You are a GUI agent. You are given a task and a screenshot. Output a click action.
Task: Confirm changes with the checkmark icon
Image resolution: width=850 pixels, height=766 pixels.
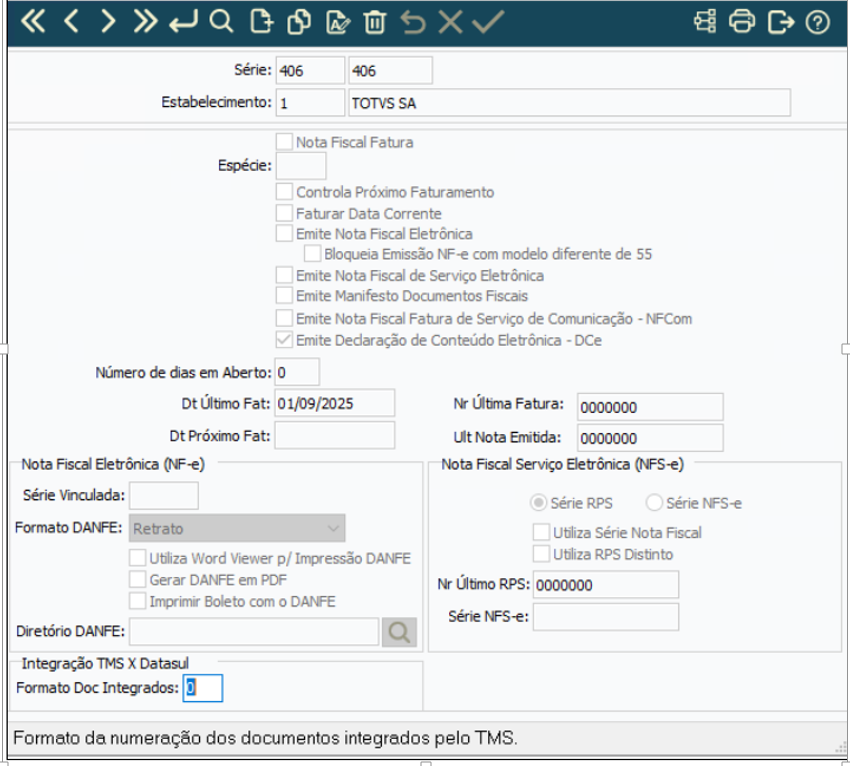(x=488, y=22)
